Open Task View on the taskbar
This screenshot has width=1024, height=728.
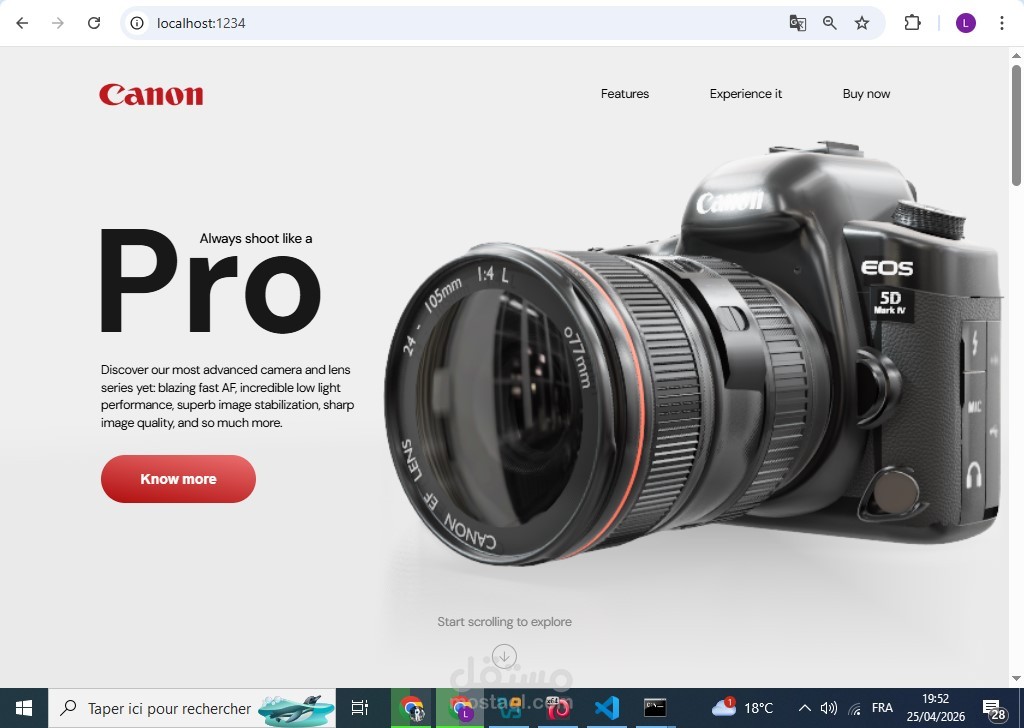pyautogui.click(x=360, y=708)
